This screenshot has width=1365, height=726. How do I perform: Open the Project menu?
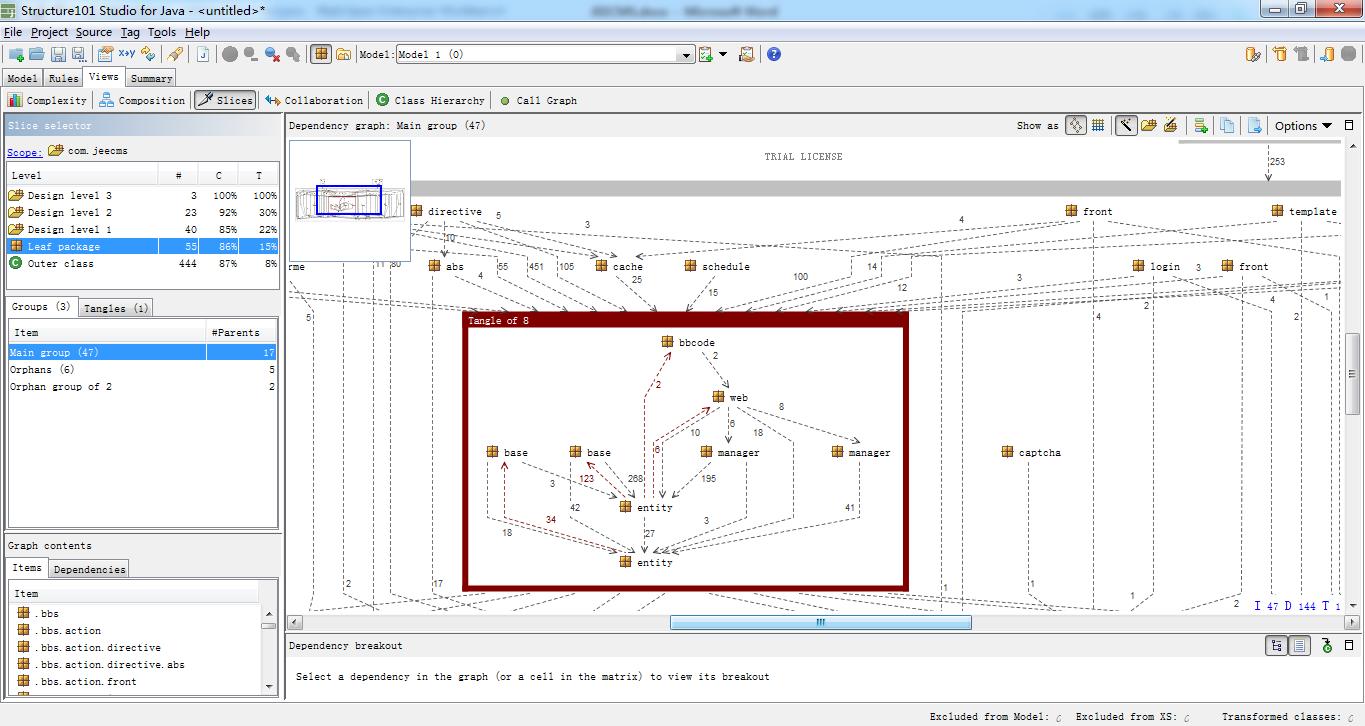(x=49, y=32)
